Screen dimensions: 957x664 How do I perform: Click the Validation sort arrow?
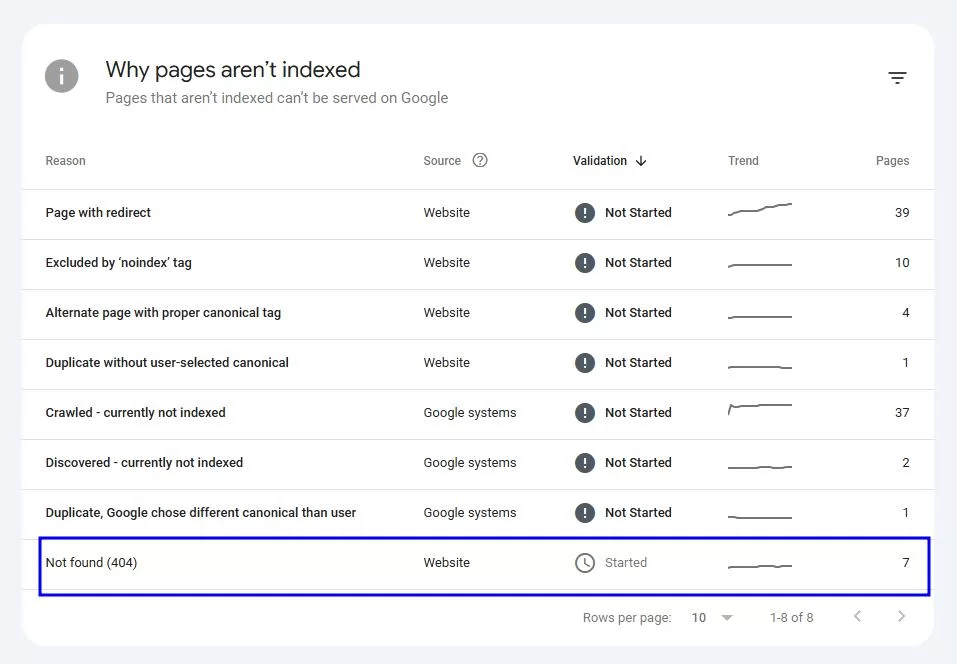click(641, 161)
